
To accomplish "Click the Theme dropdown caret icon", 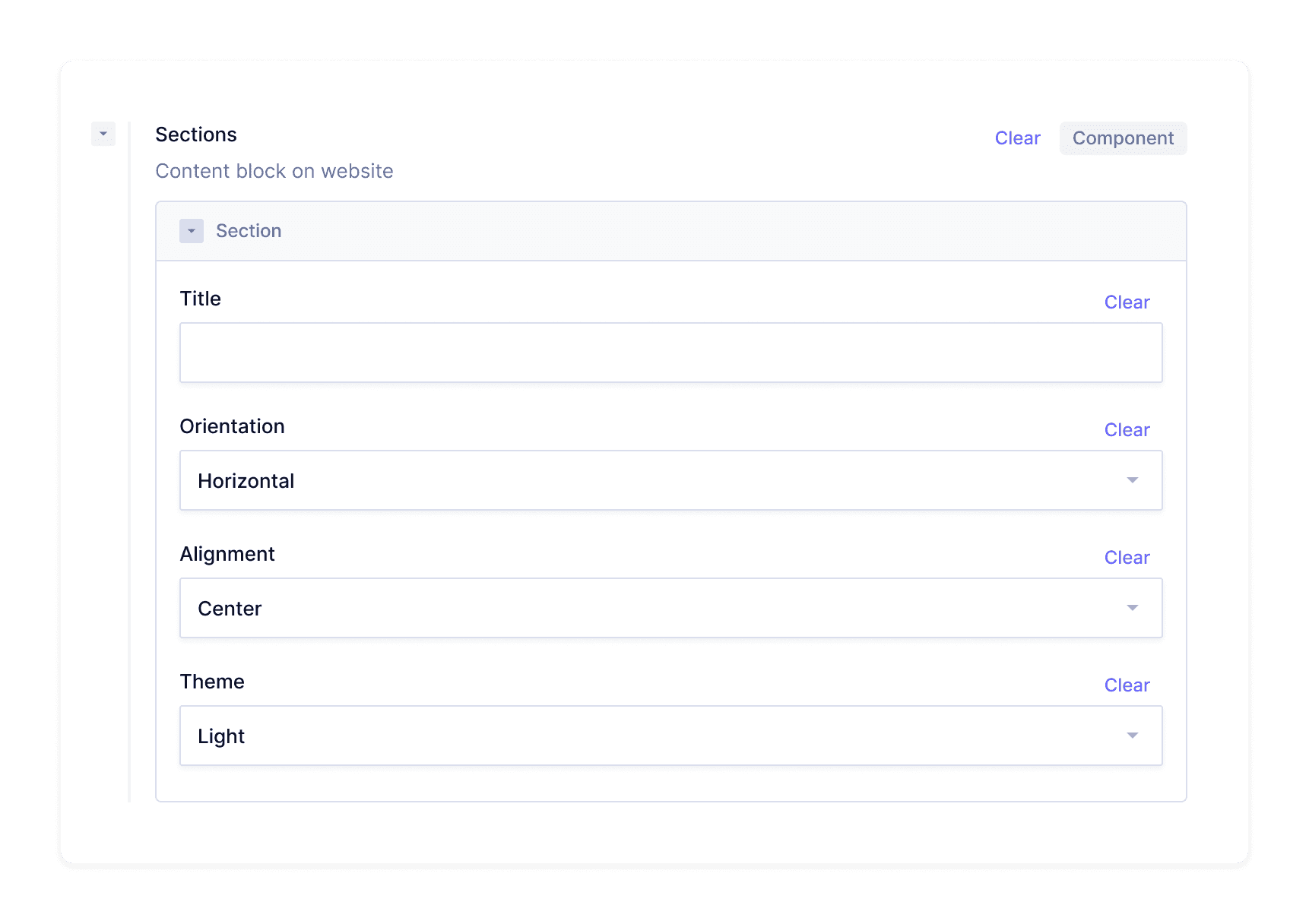I will (1132, 736).
